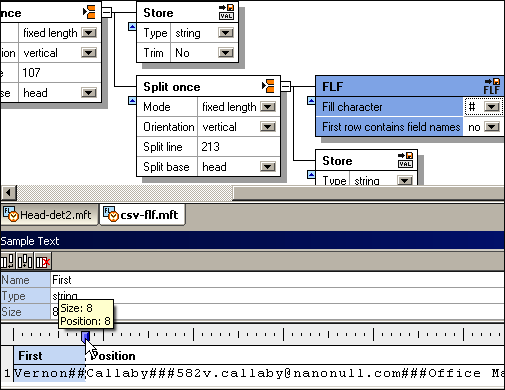This screenshot has width=505, height=390.
Task: Click the First row contains field names label
Action: tap(391, 127)
